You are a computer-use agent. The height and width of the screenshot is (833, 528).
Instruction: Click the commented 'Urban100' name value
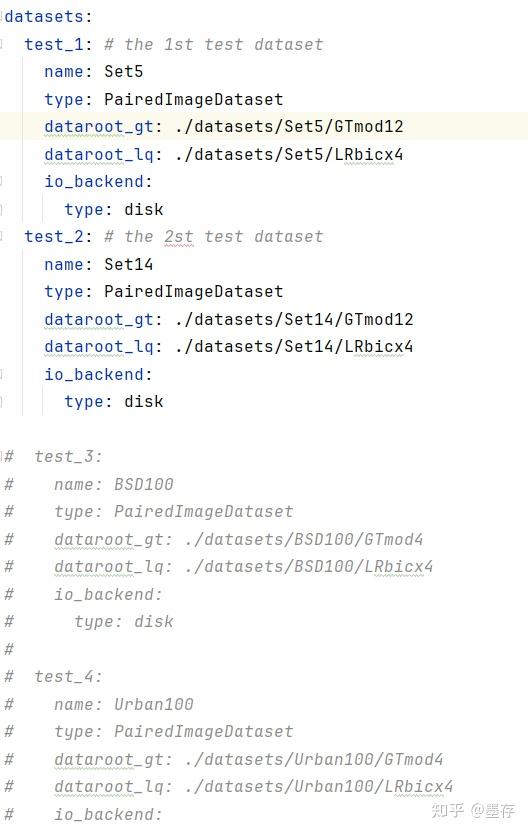(x=154, y=704)
